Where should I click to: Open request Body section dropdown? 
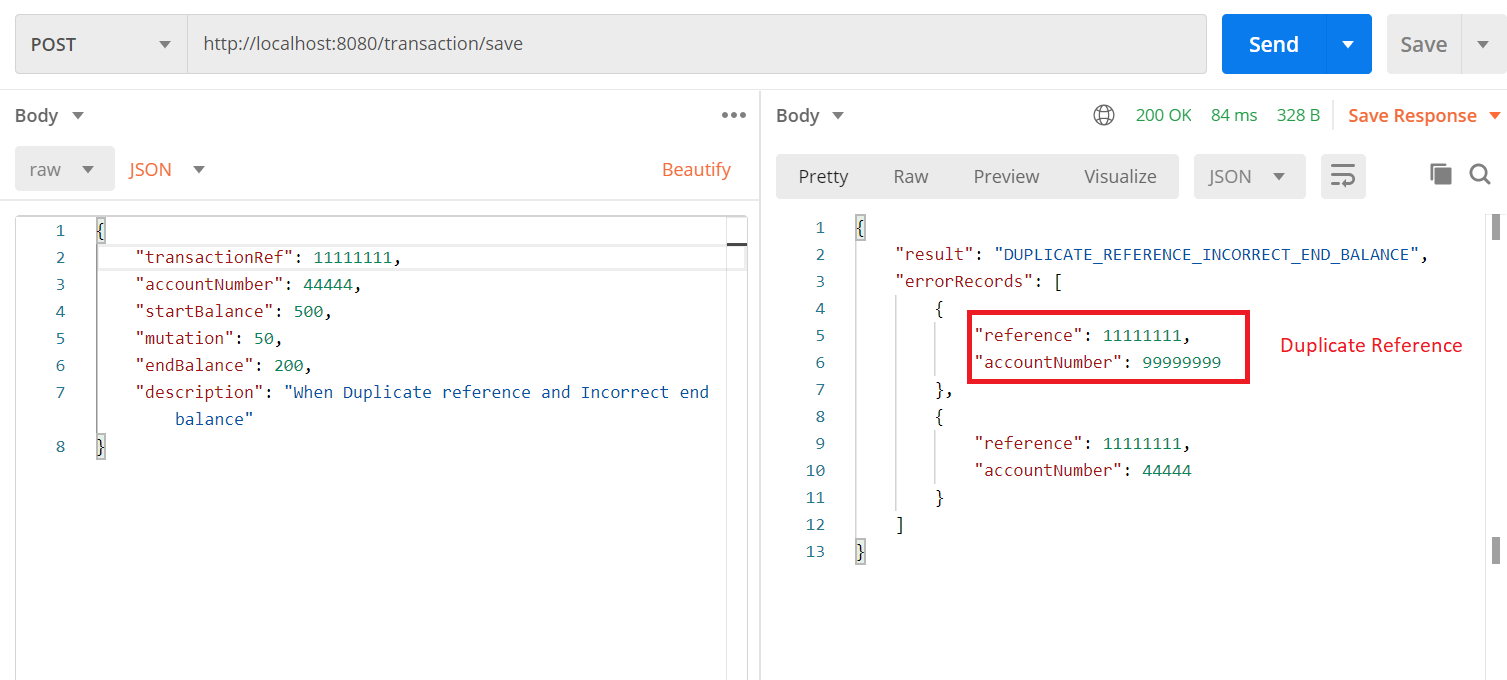49,115
